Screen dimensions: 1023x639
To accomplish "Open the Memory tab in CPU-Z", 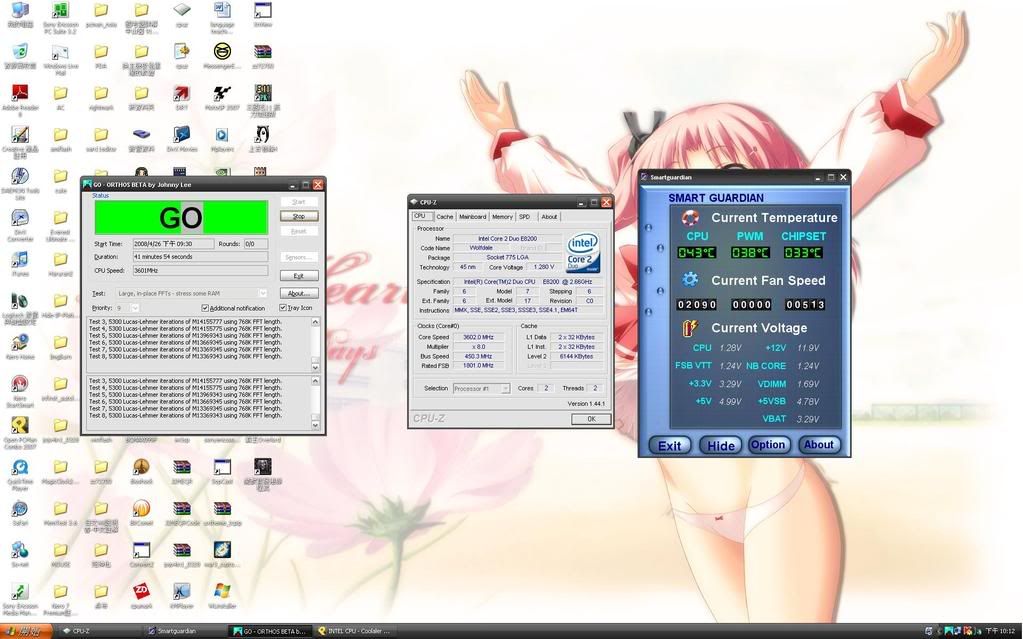I will (x=502, y=217).
